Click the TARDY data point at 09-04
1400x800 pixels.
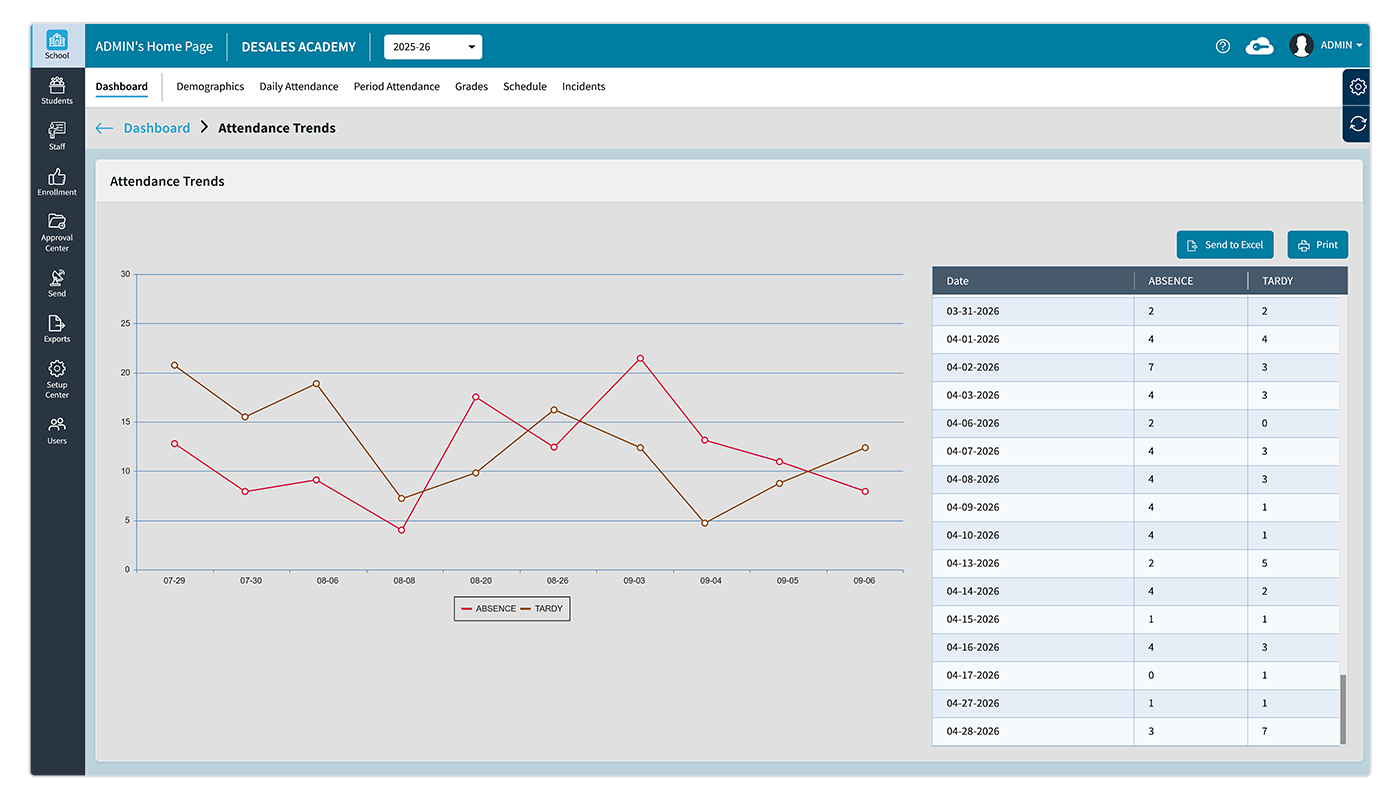pyautogui.click(x=705, y=523)
